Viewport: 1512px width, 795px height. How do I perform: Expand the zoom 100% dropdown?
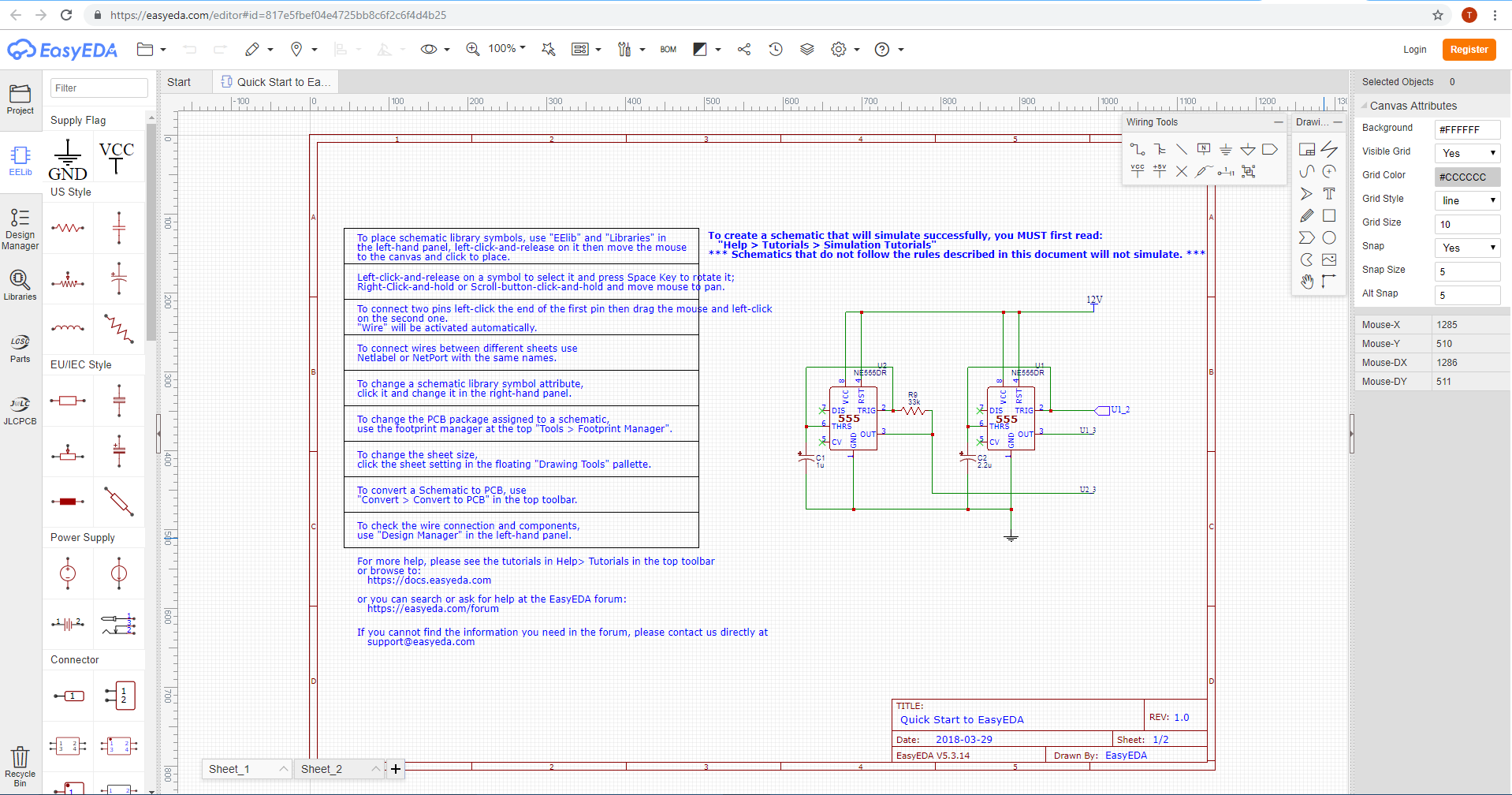point(507,49)
